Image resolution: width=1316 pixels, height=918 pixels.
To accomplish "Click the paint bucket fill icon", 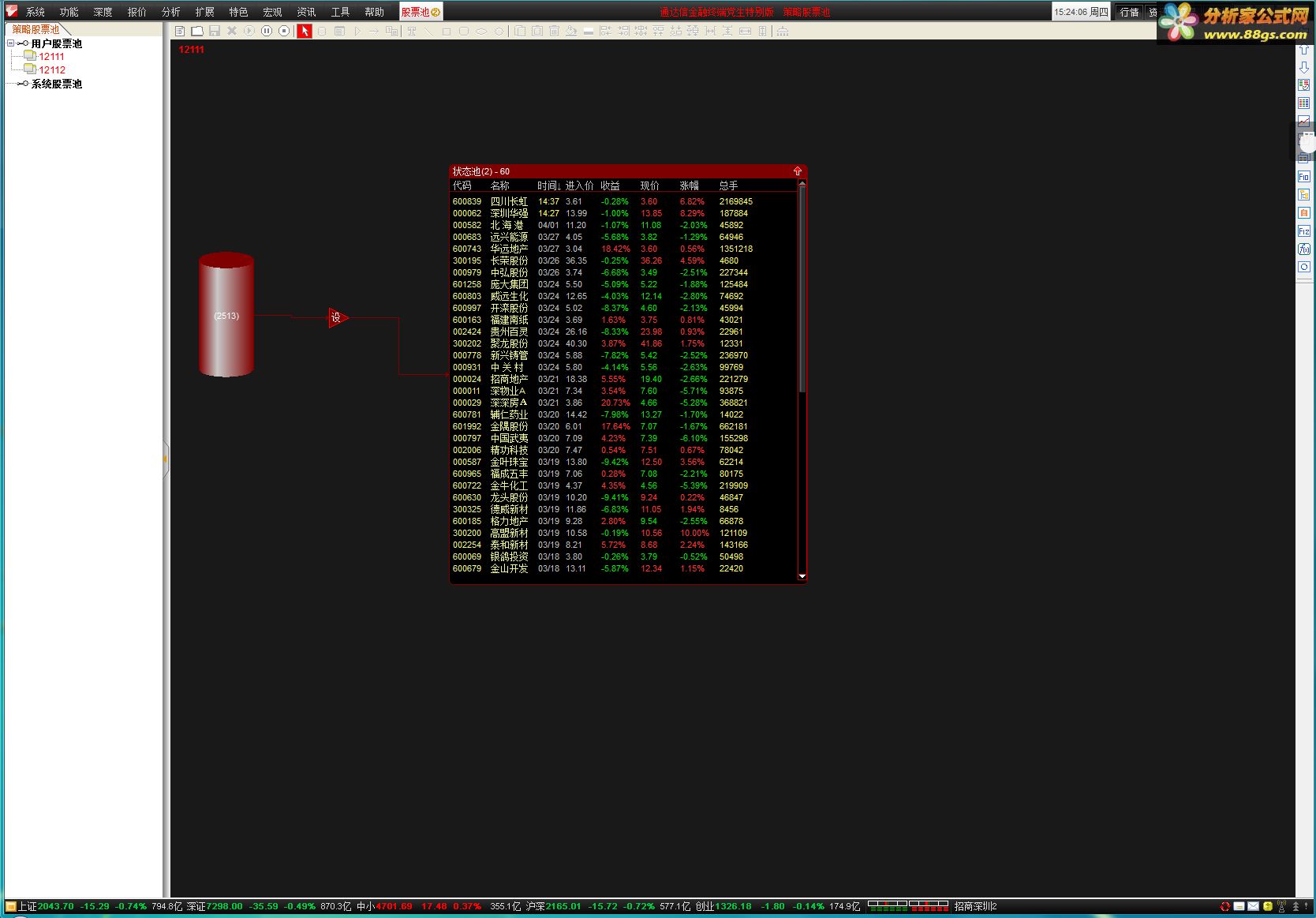I will (x=571, y=31).
